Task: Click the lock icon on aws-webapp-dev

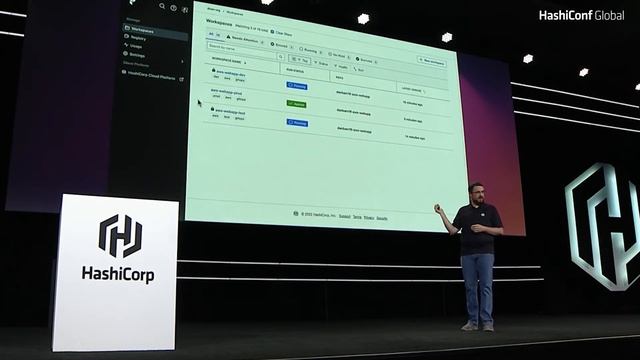Action: (213, 70)
